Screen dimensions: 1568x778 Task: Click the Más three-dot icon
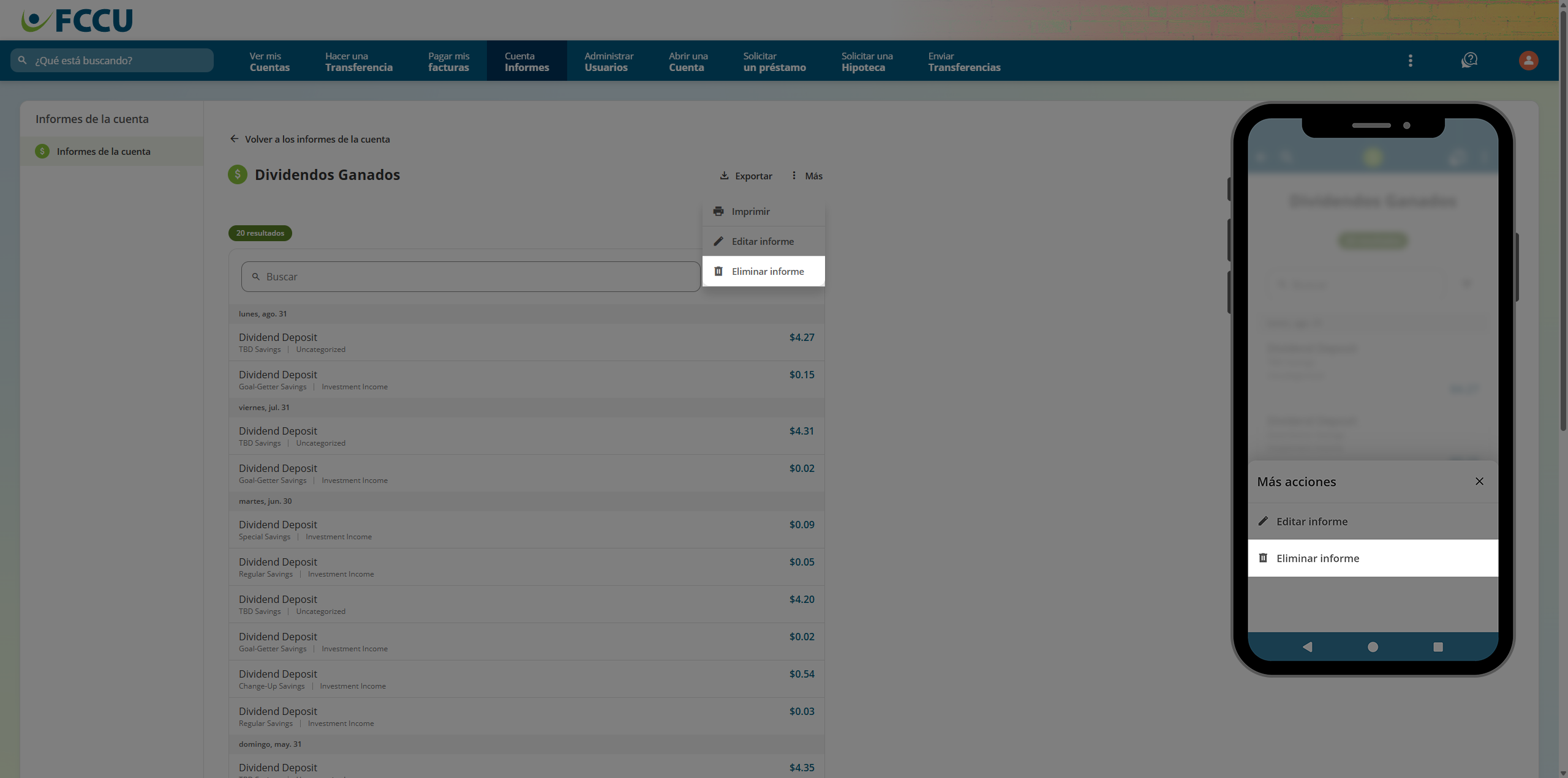click(x=794, y=176)
